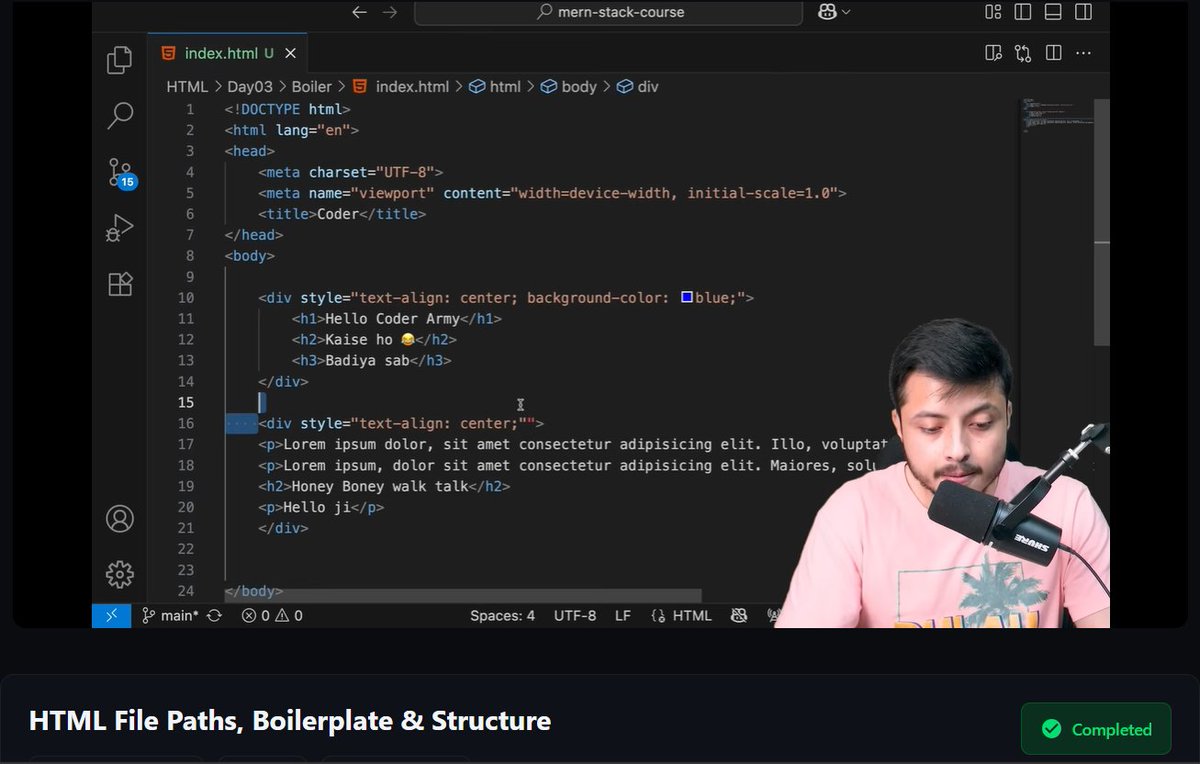Click the lesson title HTML File Paths heading
The width and height of the screenshot is (1200, 764).
[290, 720]
